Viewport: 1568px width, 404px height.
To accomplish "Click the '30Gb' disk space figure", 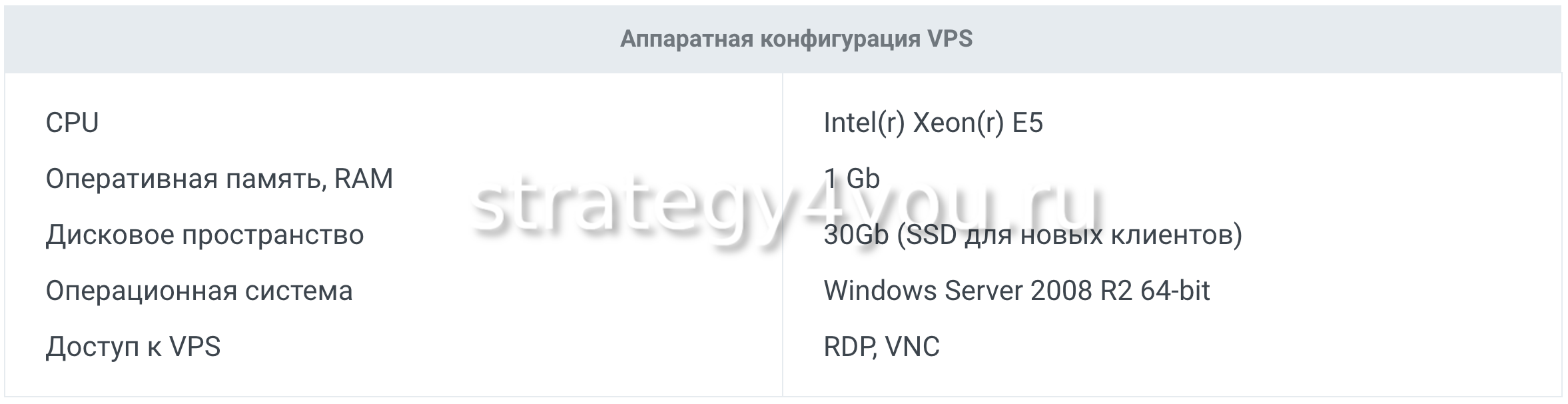I will point(855,235).
